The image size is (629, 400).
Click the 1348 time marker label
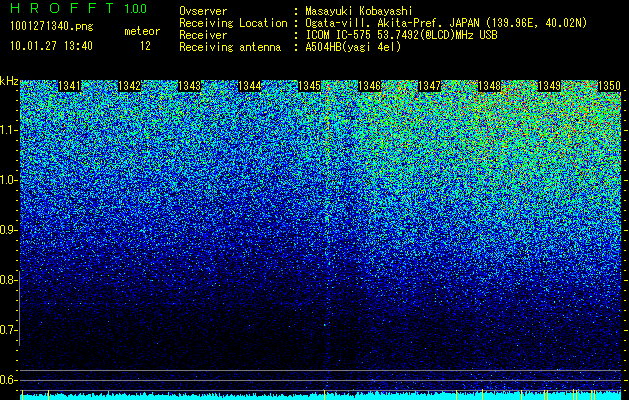(489, 86)
